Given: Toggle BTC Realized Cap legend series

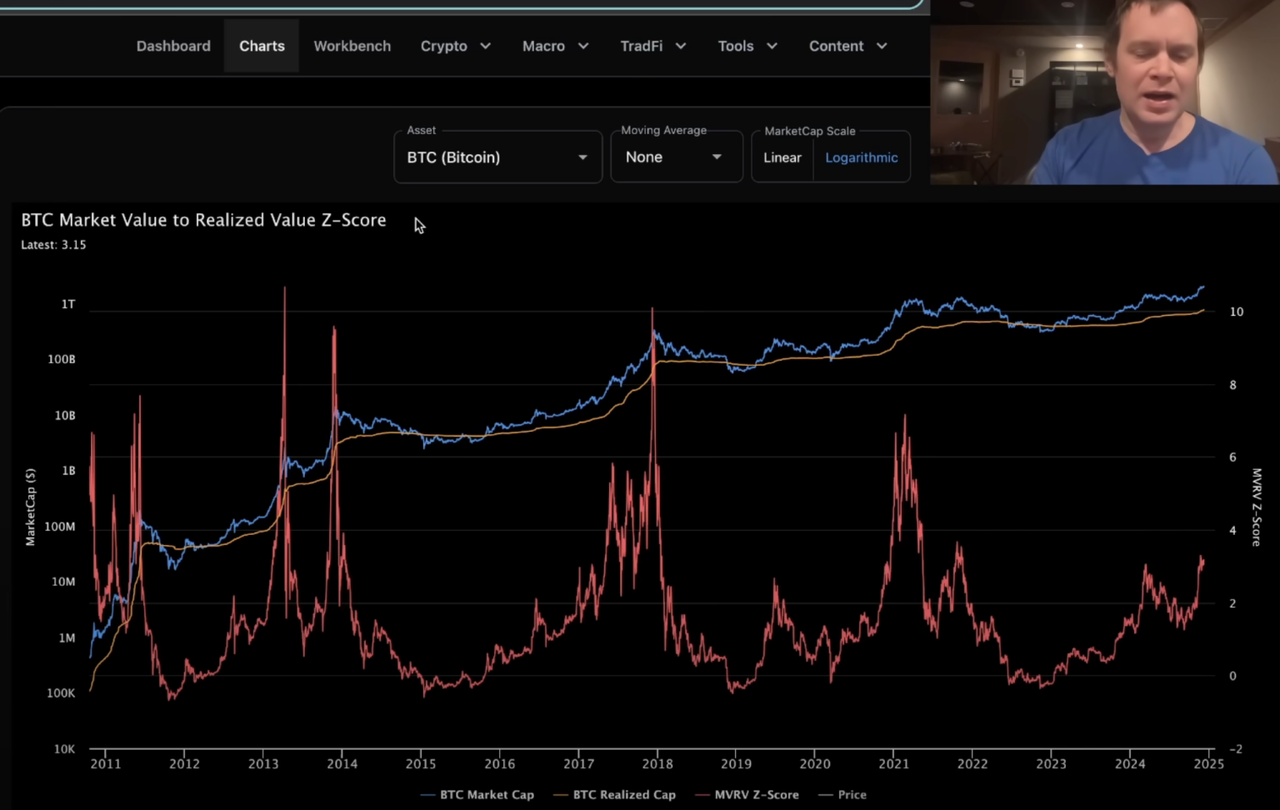Looking at the screenshot, I should point(614,795).
